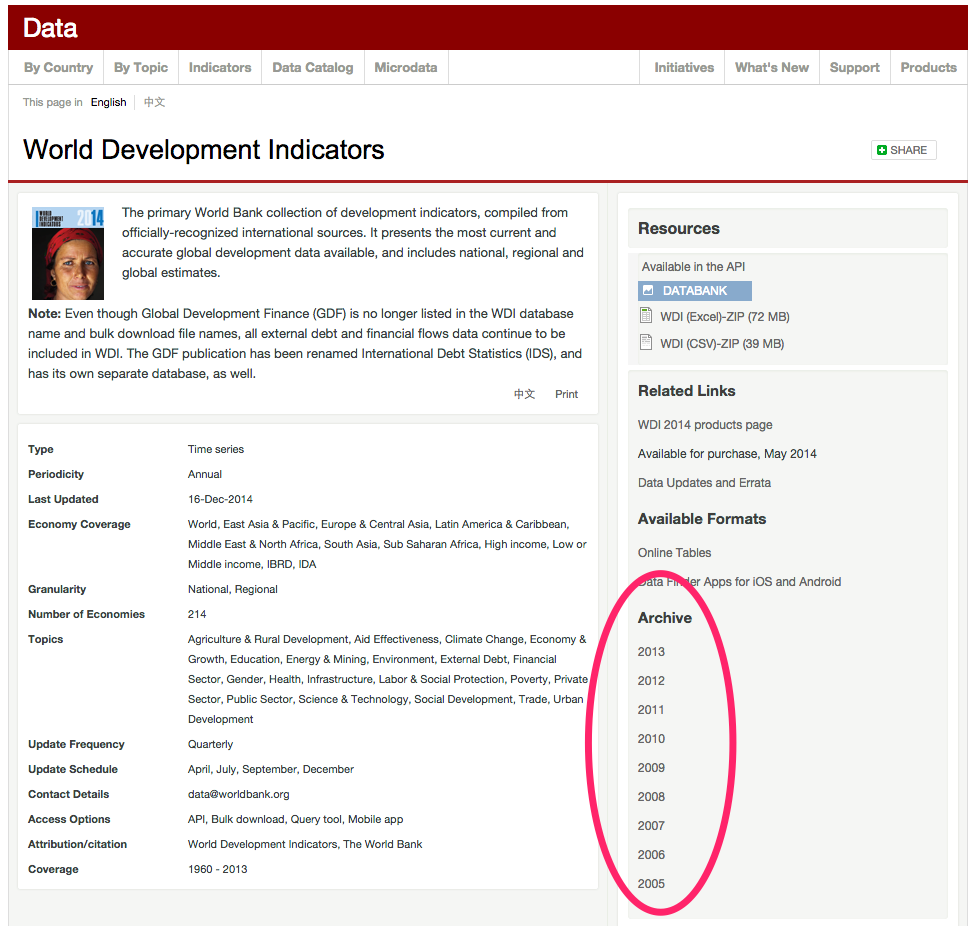Click the Archive section heading

tap(665, 618)
